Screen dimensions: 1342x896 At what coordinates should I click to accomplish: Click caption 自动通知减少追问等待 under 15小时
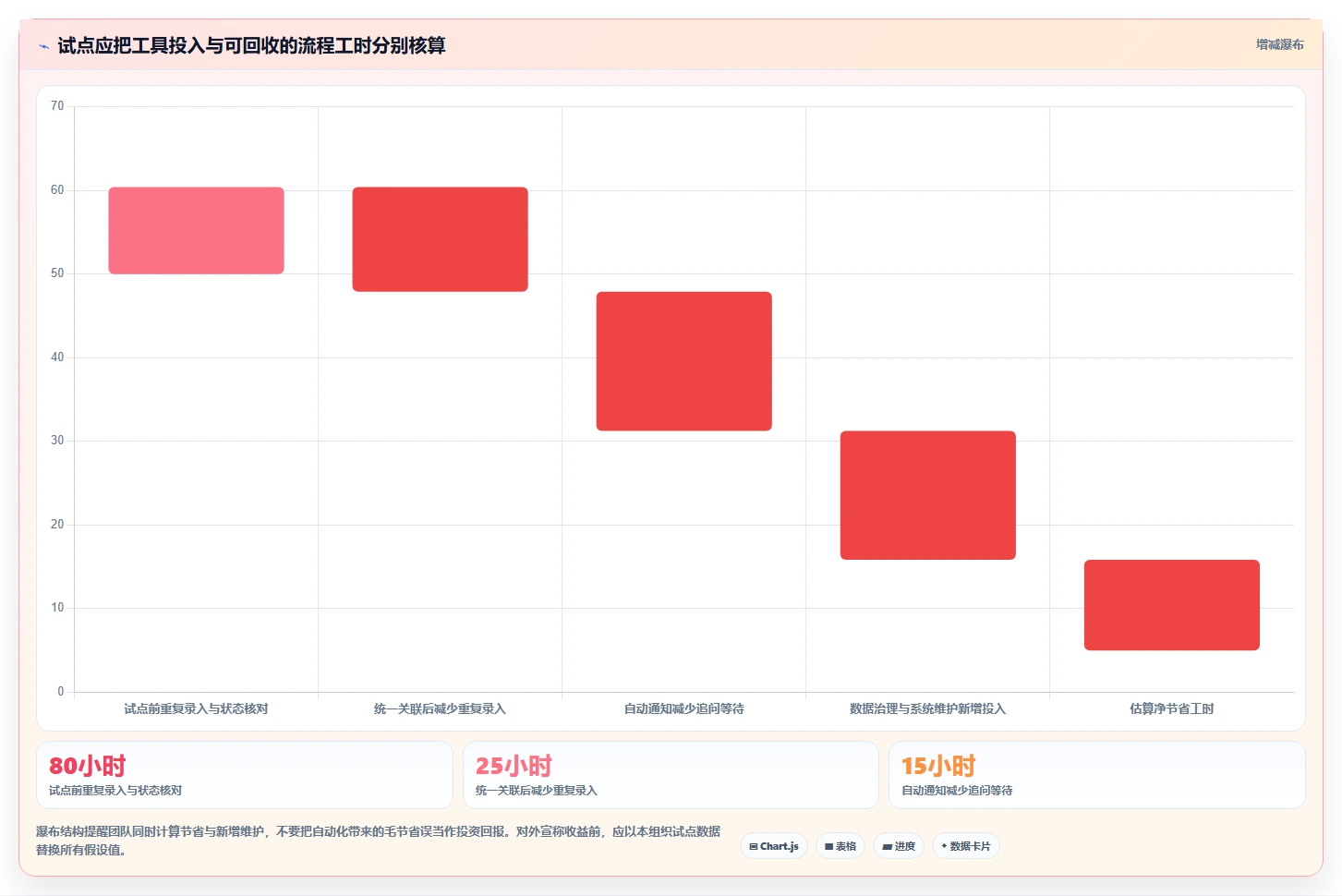[958, 791]
